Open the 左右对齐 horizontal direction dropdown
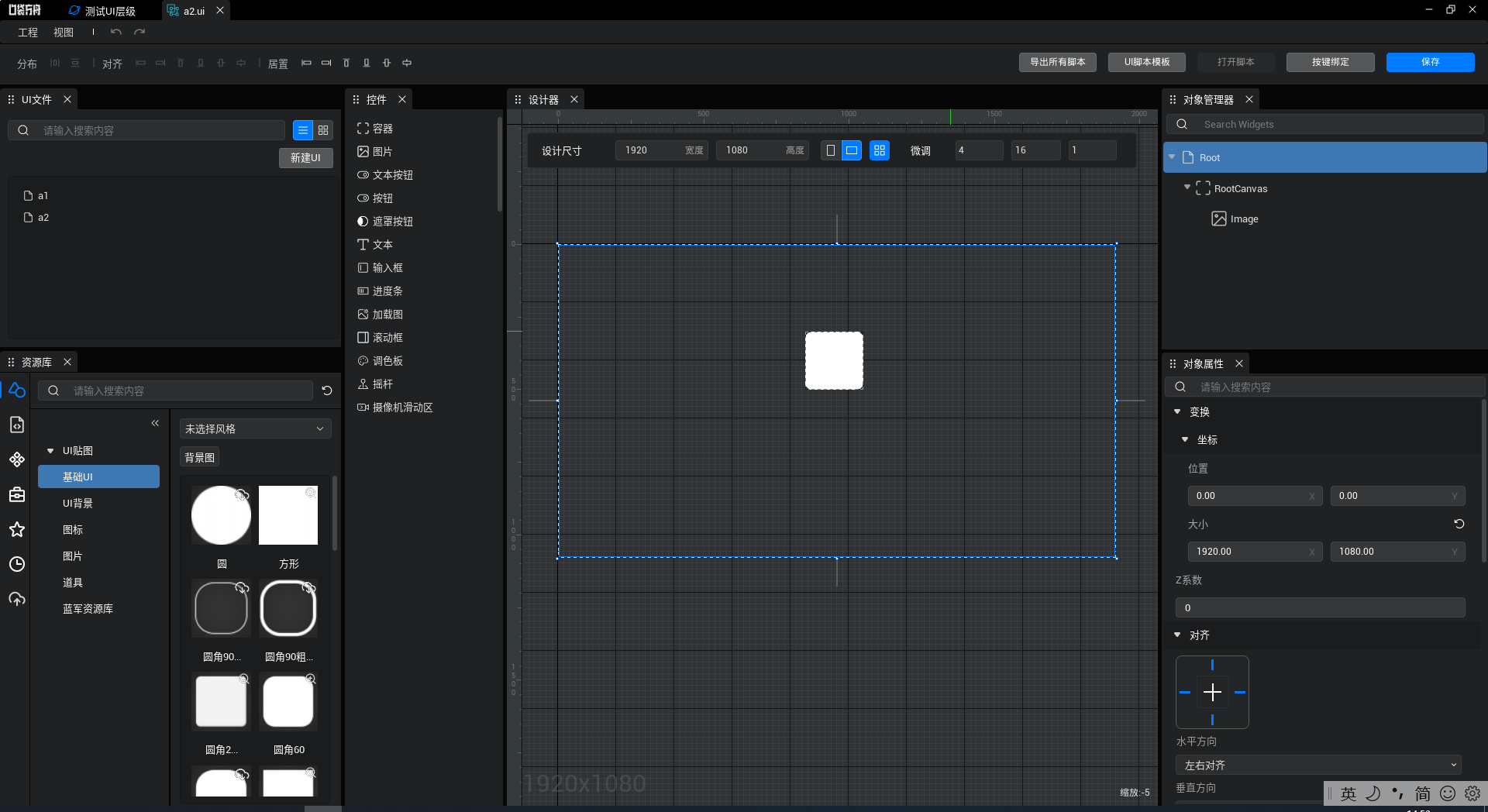The image size is (1488, 812). click(x=1318, y=765)
